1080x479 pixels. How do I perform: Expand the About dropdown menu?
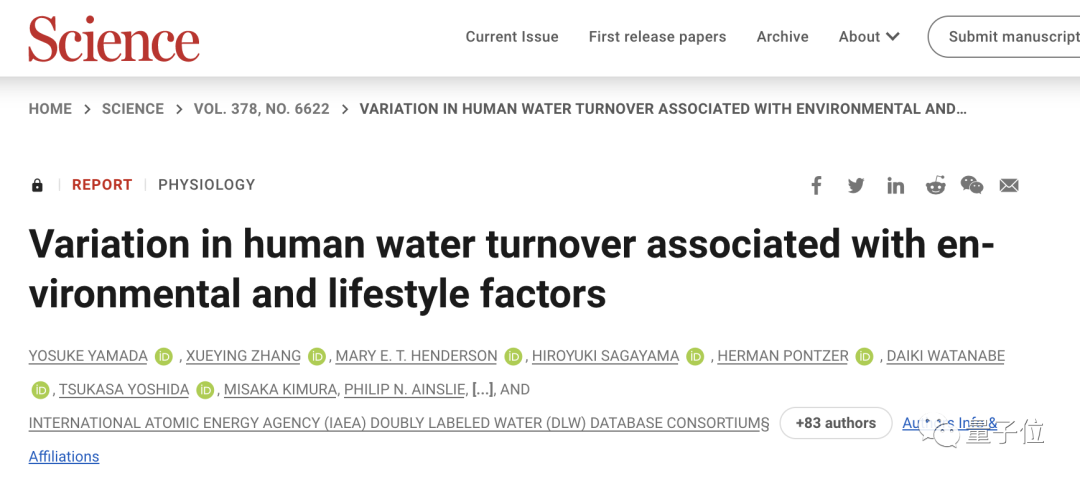click(x=869, y=37)
